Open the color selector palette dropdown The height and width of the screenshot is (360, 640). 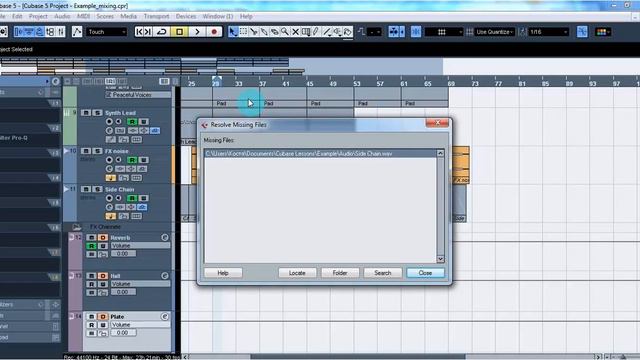click(x=603, y=32)
